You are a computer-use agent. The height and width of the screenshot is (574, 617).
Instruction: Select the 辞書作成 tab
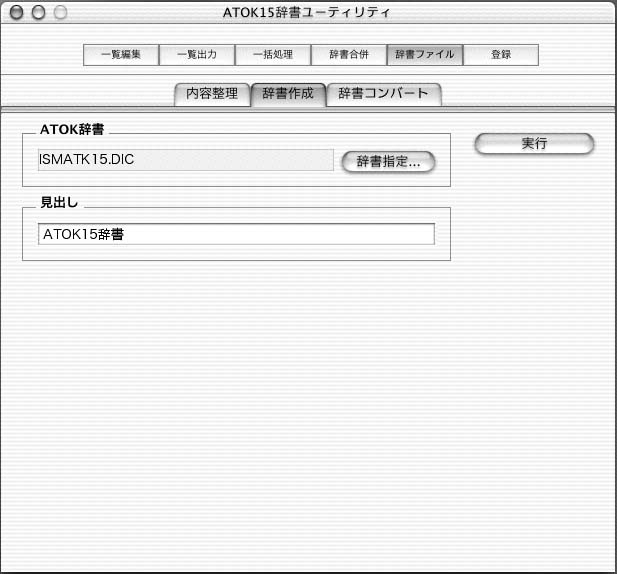pyautogui.click(x=288, y=94)
